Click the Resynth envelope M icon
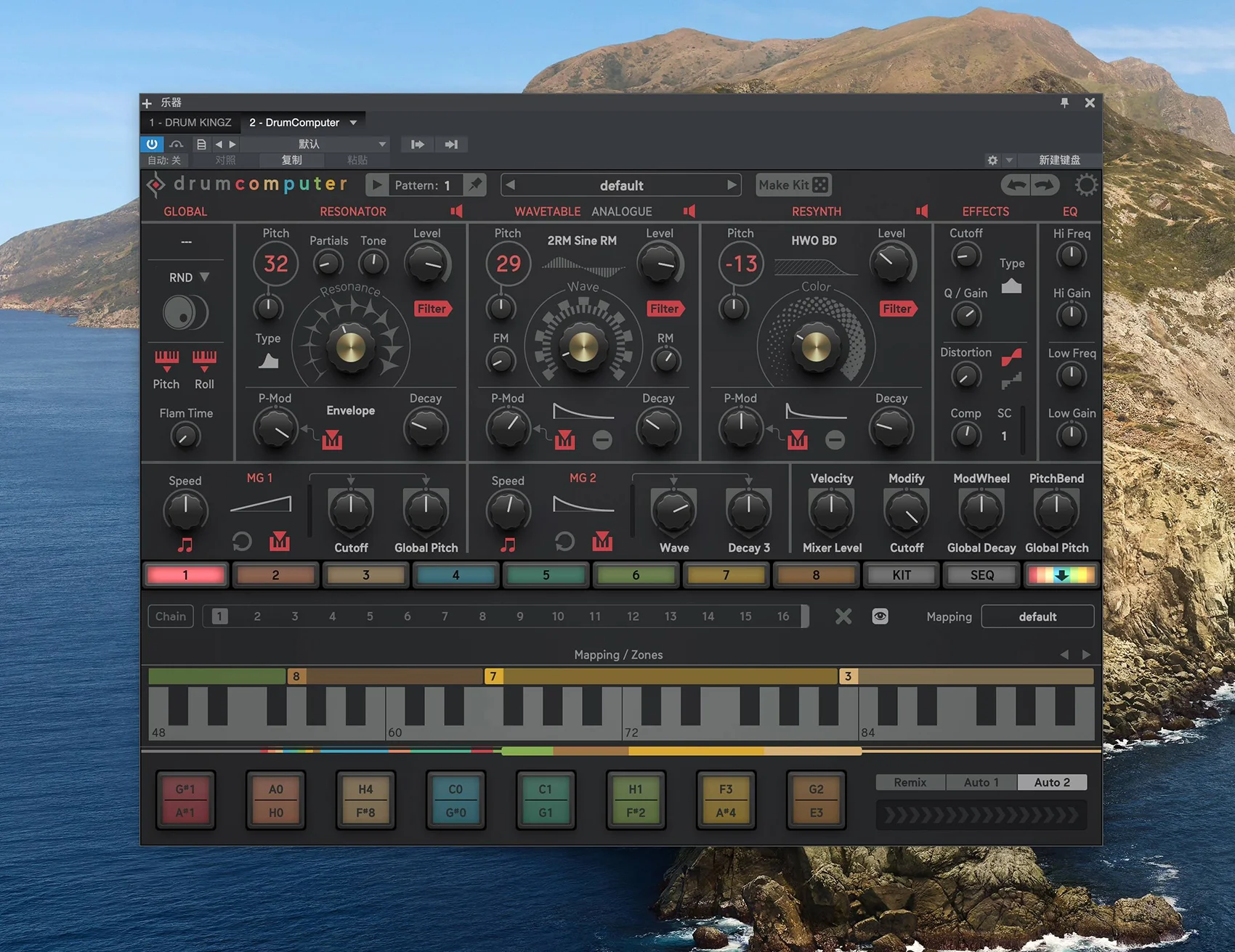This screenshot has width=1235, height=952. click(798, 439)
